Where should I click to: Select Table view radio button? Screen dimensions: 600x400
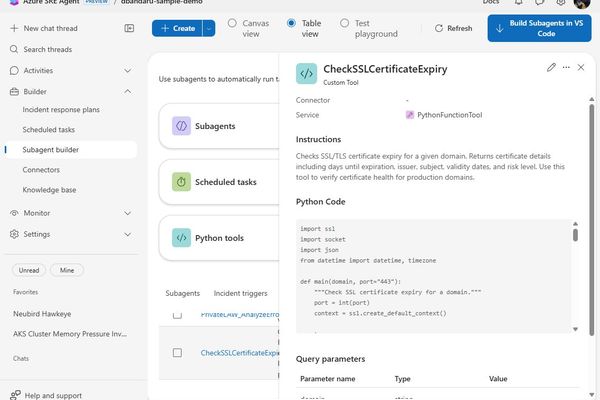pos(291,23)
